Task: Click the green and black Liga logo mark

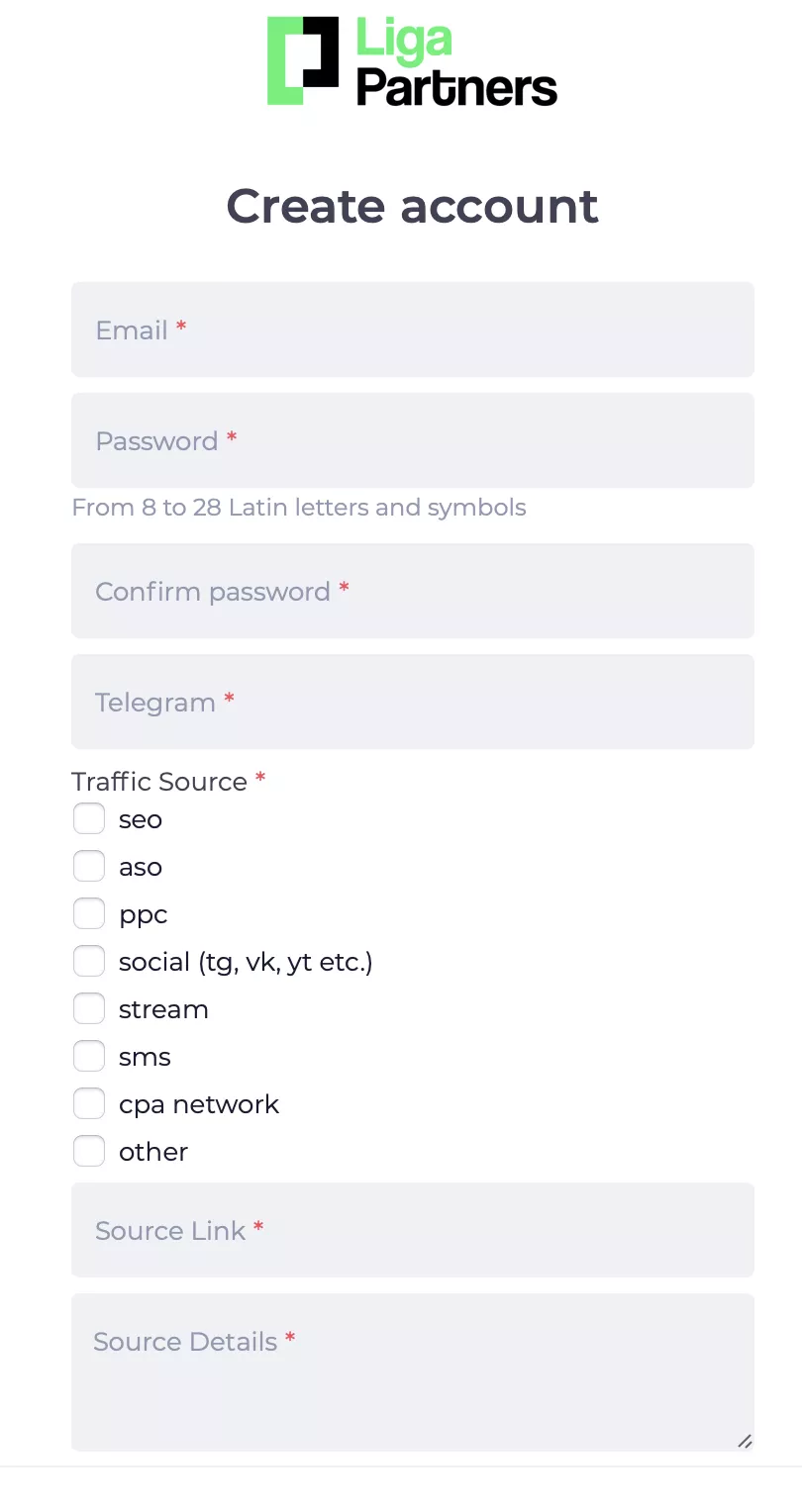Action: [303, 61]
